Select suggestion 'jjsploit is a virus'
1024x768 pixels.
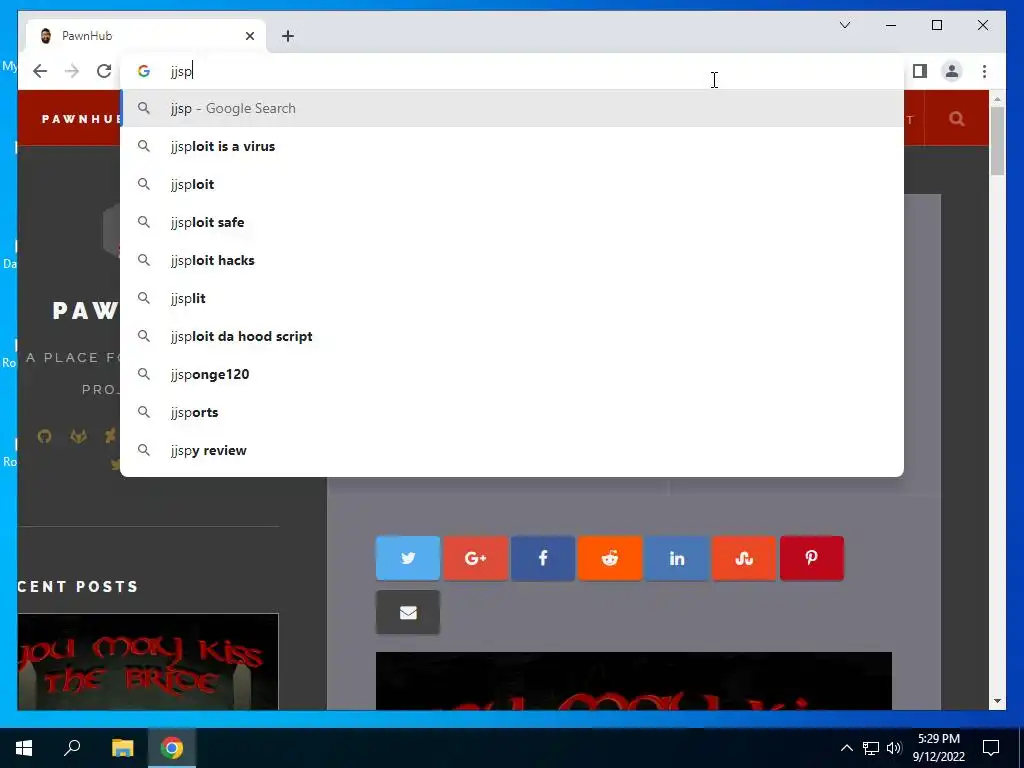click(x=512, y=146)
